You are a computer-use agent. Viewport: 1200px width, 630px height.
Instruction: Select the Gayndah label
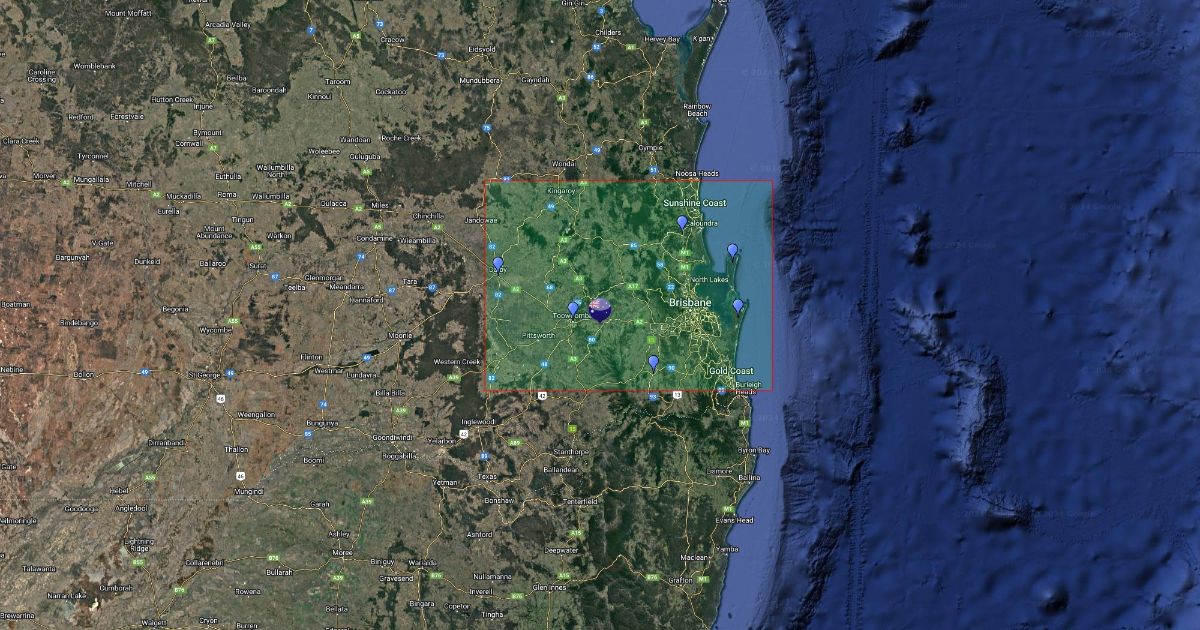click(x=535, y=79)
